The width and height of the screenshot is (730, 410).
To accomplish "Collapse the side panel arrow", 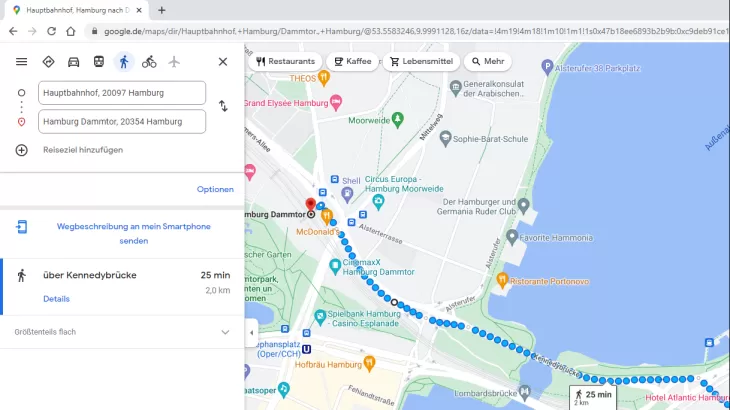I will pos(251,332).
